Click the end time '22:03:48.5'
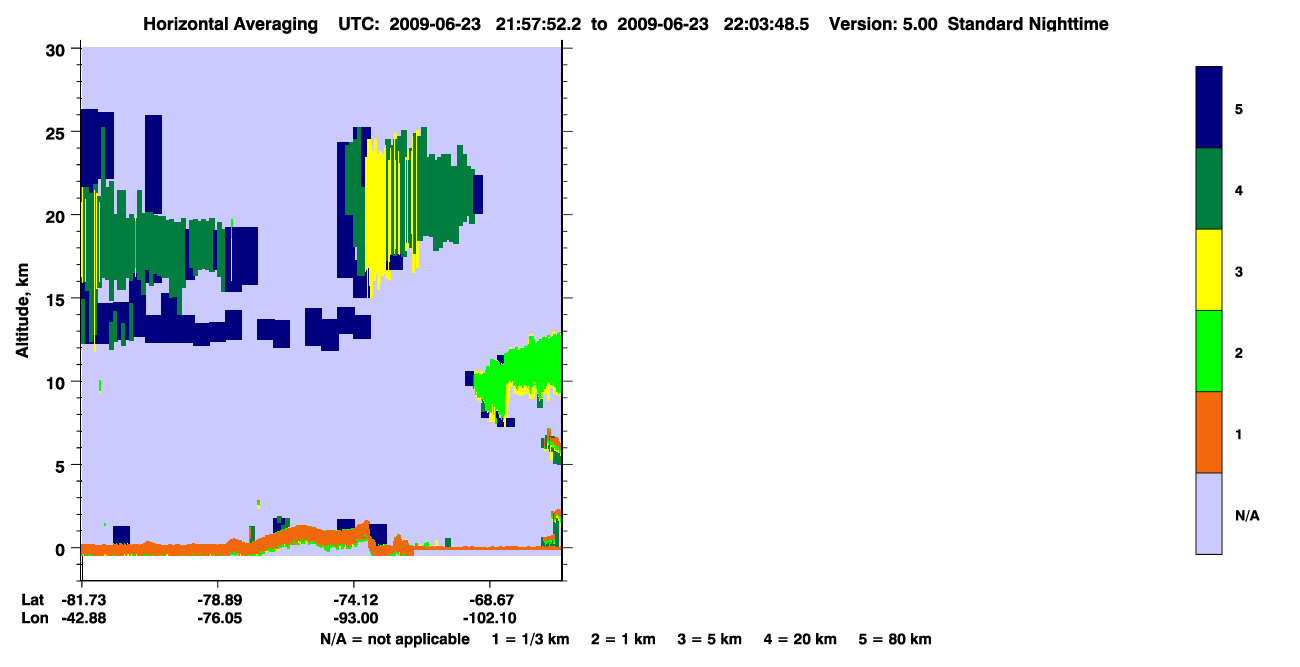The width and height of the screenshot is (1300, 667). coord(766,24)
